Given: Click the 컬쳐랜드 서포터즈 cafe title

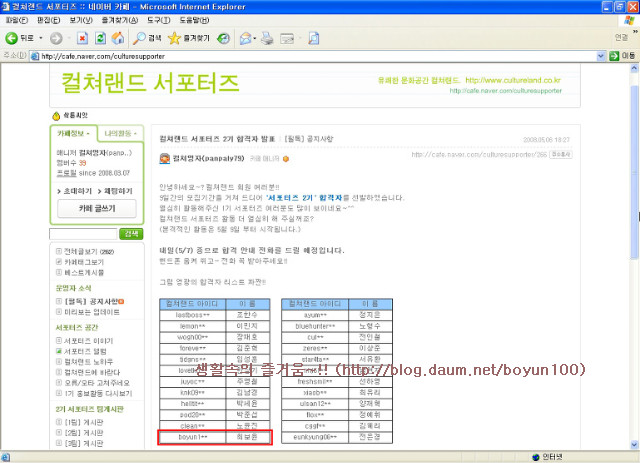Looking at the screenshot, I should pos(150,83).
